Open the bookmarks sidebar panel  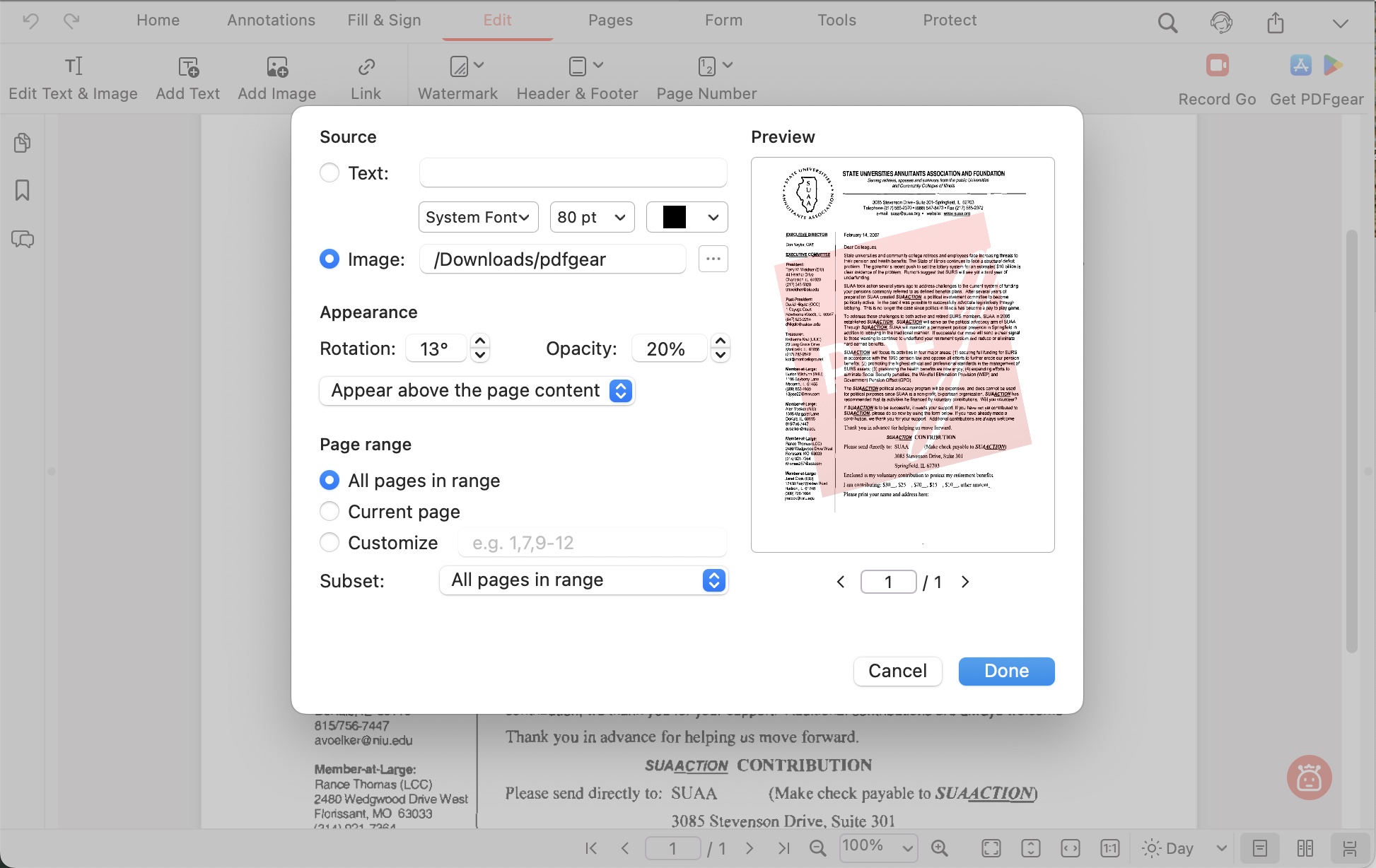click(23, 190)
